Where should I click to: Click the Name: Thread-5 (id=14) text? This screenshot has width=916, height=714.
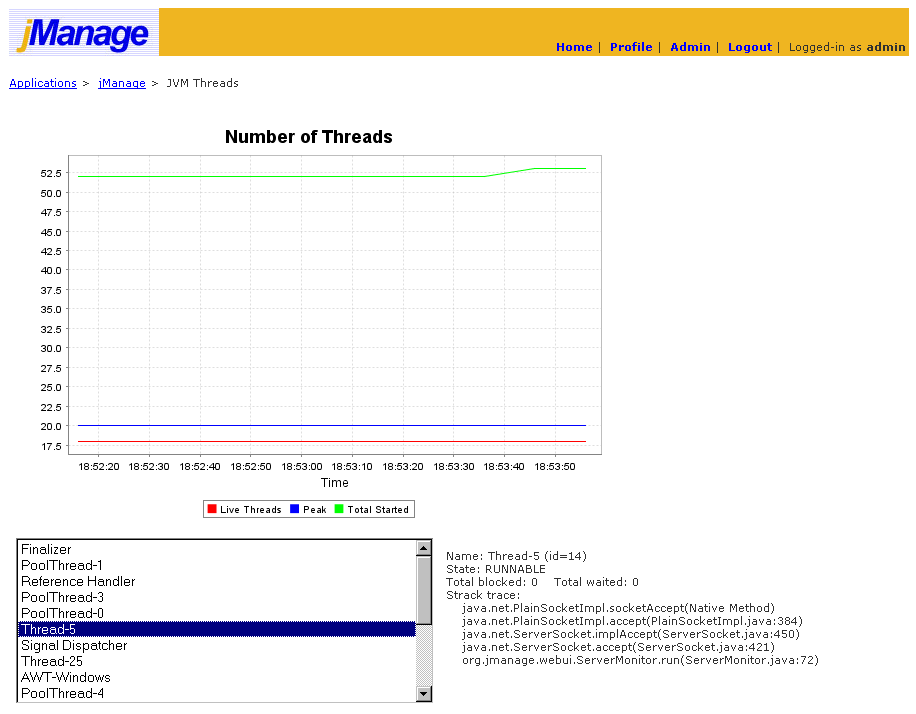[516, 556]
